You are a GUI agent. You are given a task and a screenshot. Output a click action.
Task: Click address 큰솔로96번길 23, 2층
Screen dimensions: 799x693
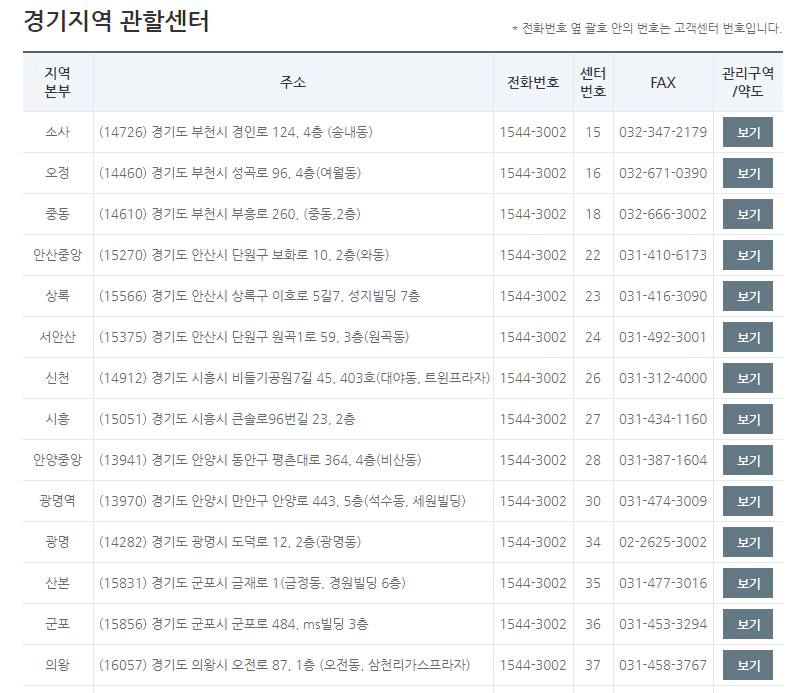click(x=293, y=419)
